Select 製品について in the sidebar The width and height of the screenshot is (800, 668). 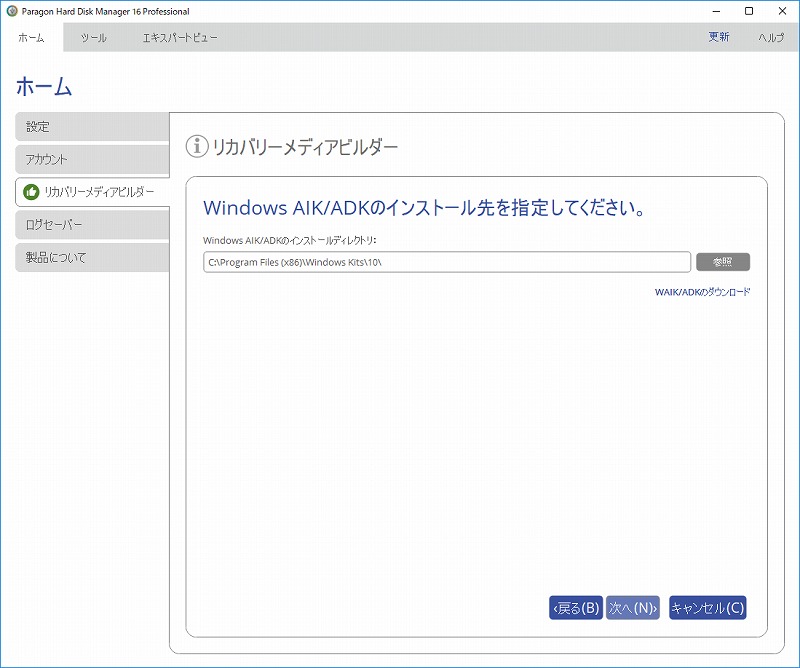point(92,257)
